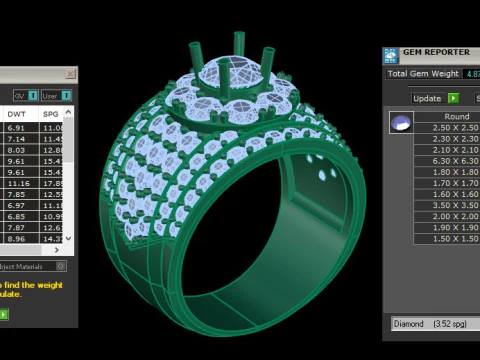Select the 6.97 DWT cell
Image resolution: width=480 pixels, height=360 pixels.
(21, 206)
